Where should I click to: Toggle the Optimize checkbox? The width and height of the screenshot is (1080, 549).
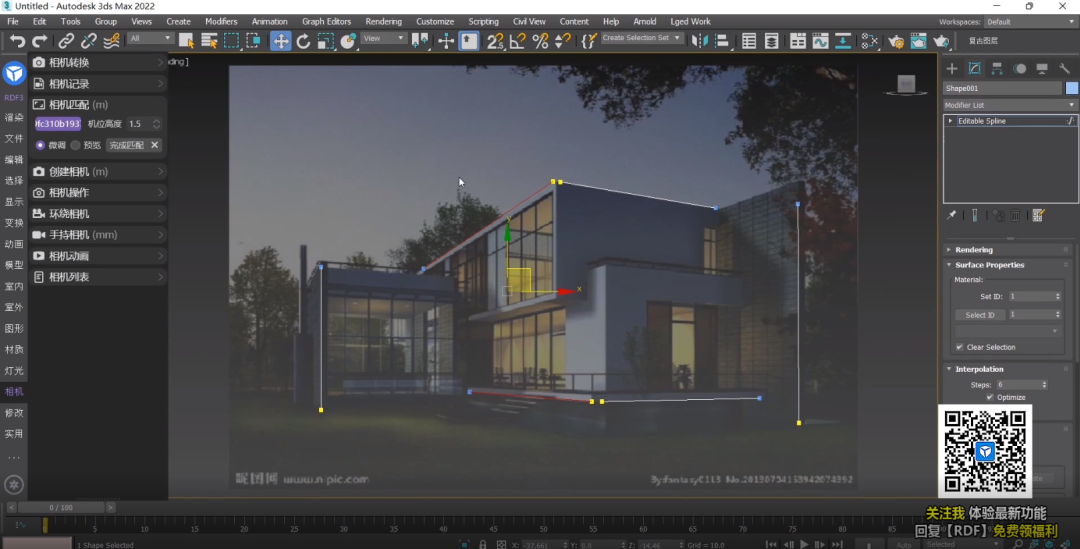pos(990,397)
